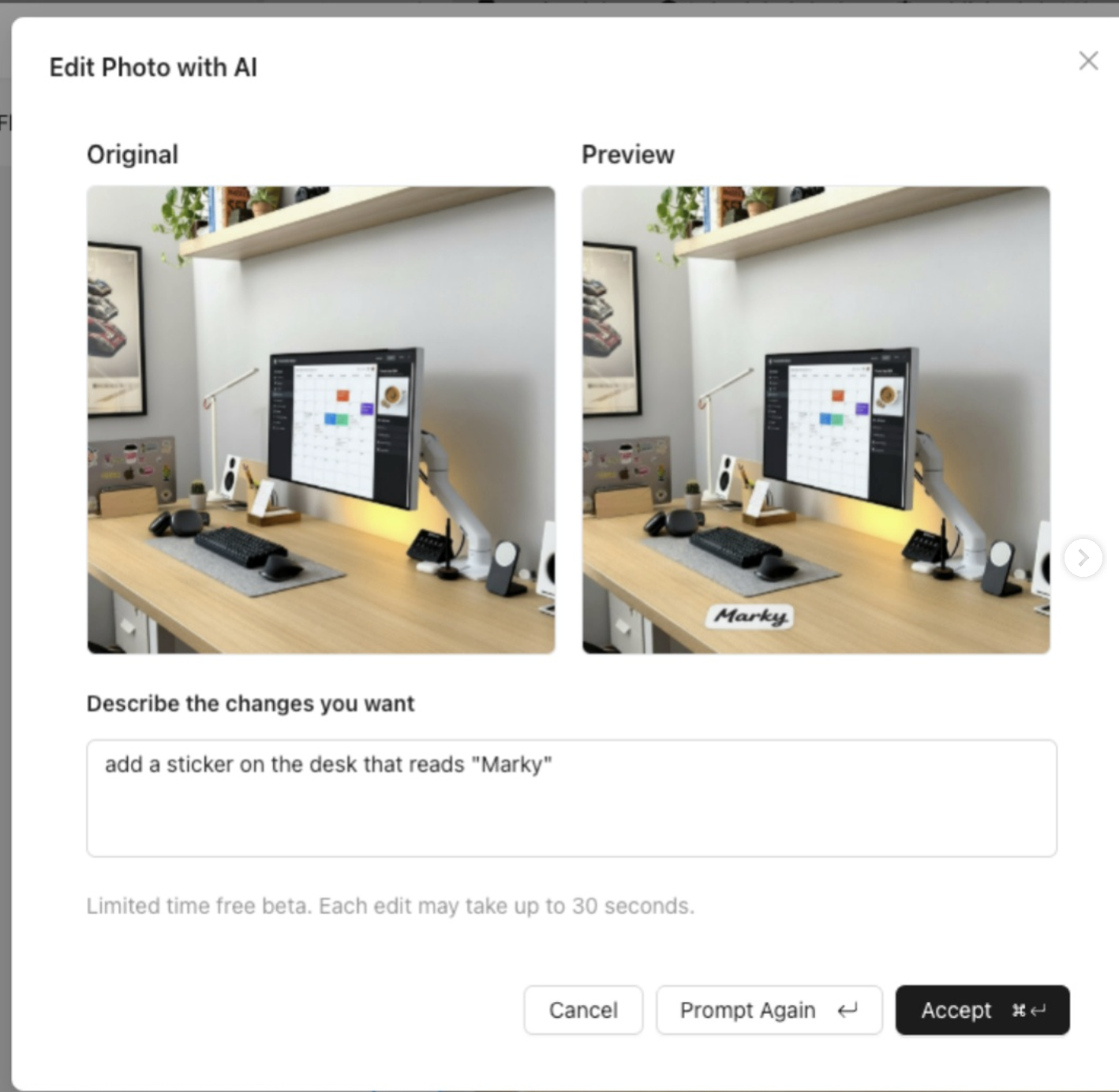Click the keyboard in the Original photo
Screen dimensions: 1119x1092
click(x=240, y=546)
